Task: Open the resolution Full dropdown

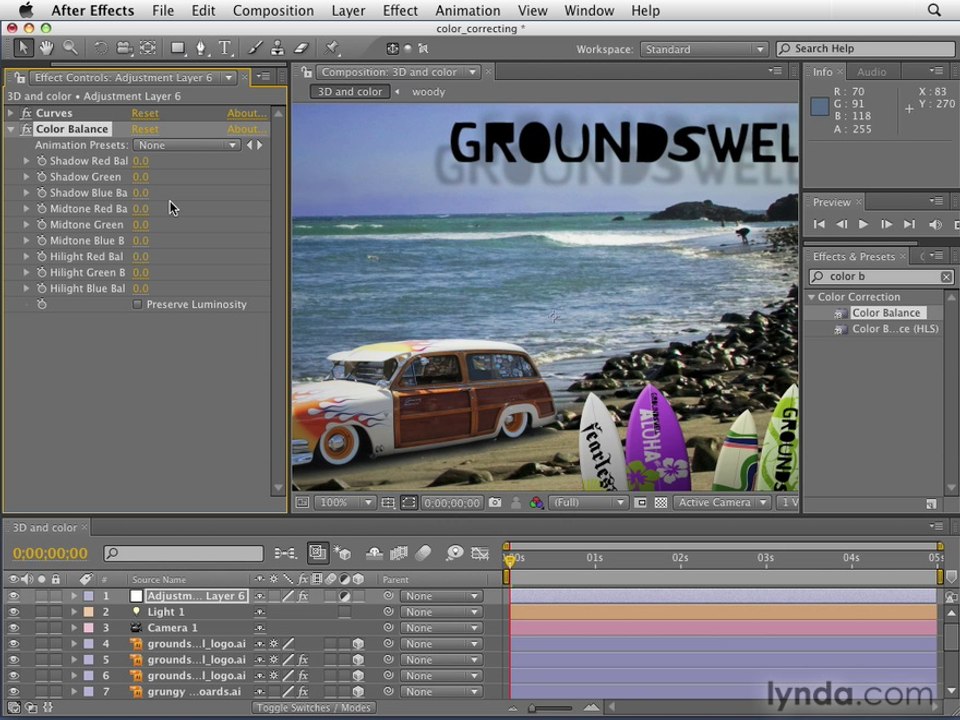Action: click(x=588, y=503)
